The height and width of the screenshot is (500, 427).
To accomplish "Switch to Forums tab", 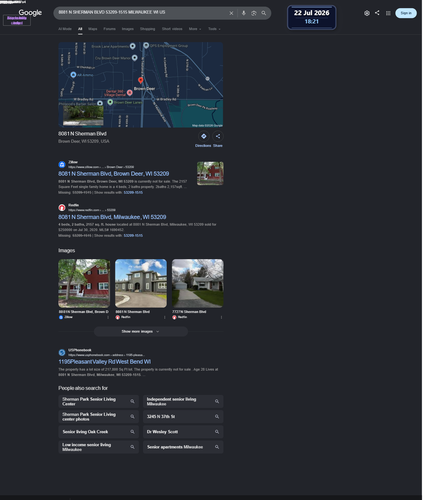I will [x=109, y=29].
